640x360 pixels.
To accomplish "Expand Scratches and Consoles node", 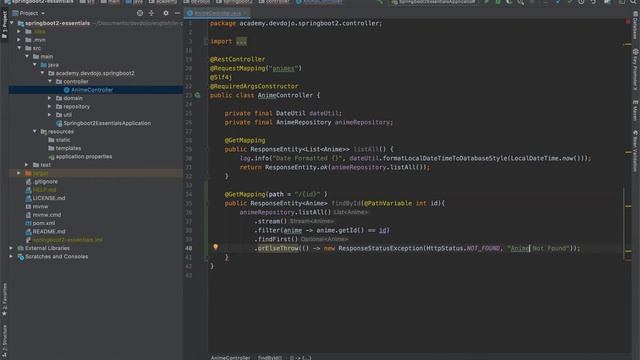I will [11, 257].
